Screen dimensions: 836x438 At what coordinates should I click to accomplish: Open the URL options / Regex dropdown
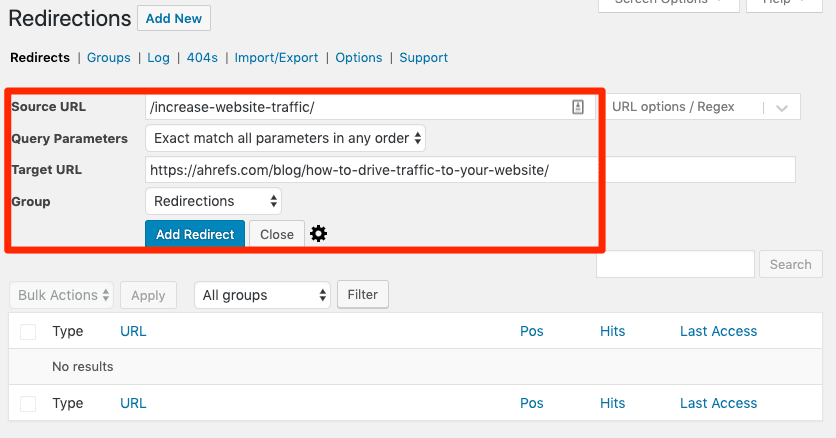click(x=702, y=107)
